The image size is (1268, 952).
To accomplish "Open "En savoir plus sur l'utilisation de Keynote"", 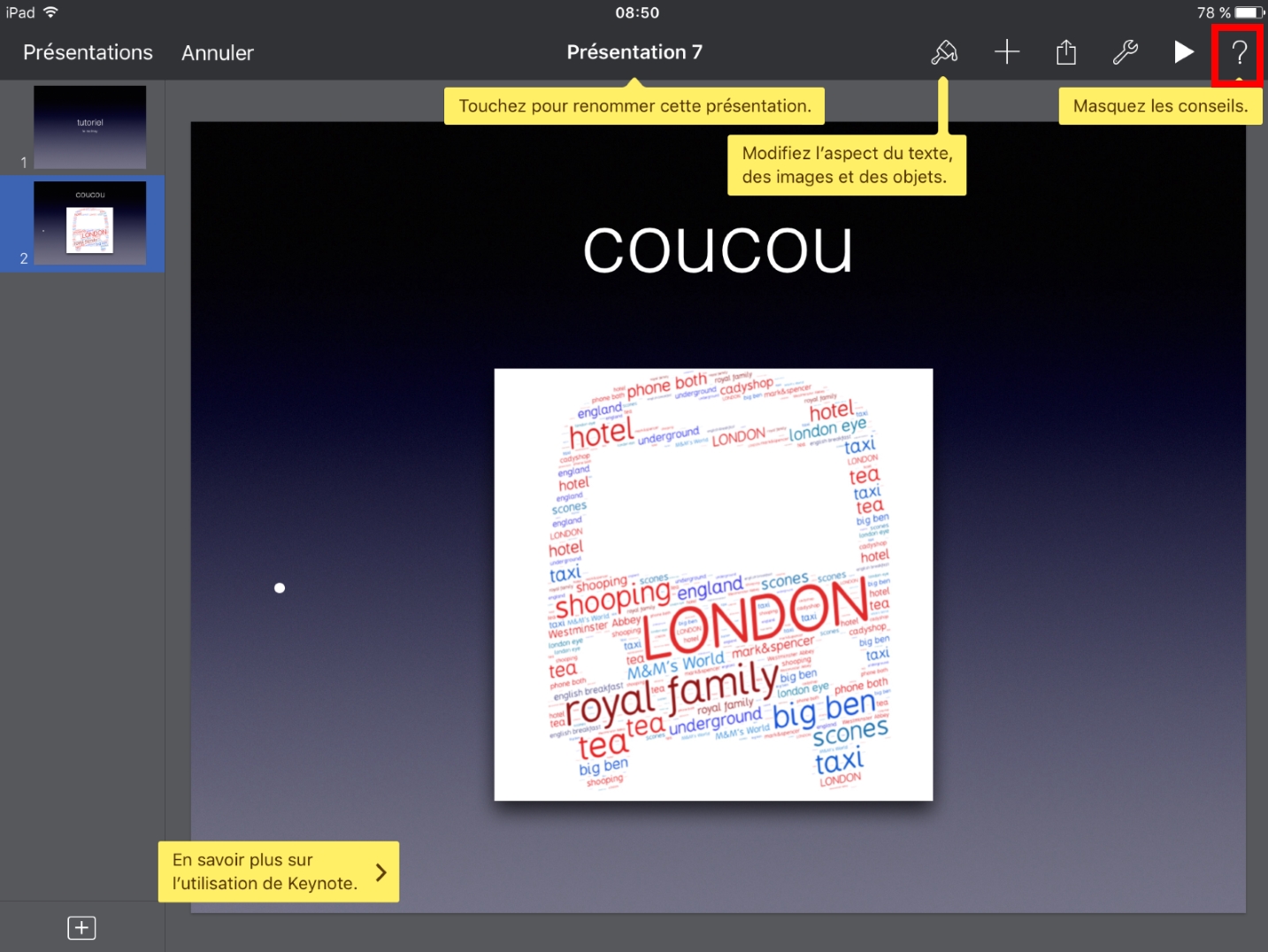I will click(x=265, y=871).
